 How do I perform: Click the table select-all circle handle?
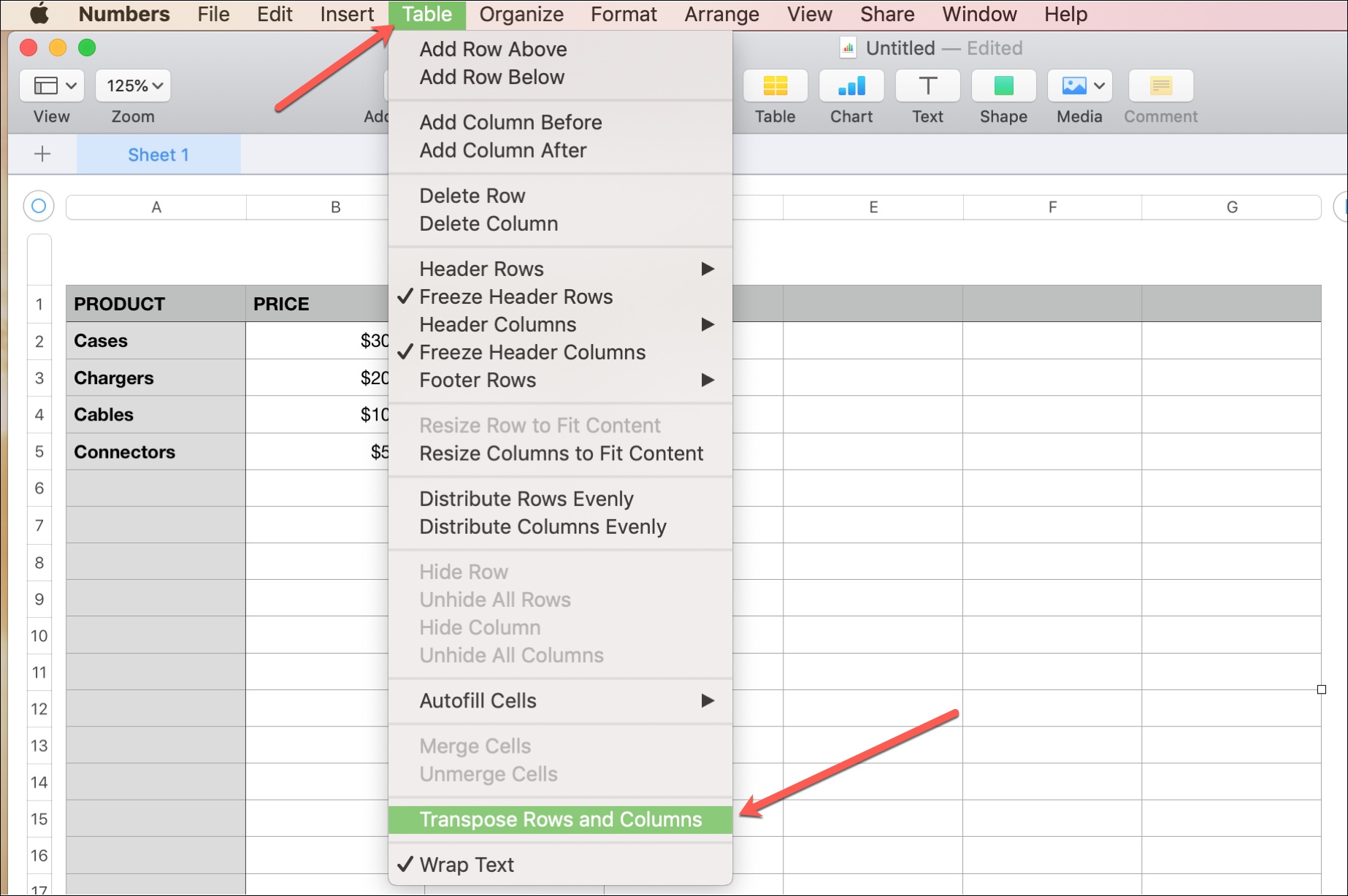39,207
